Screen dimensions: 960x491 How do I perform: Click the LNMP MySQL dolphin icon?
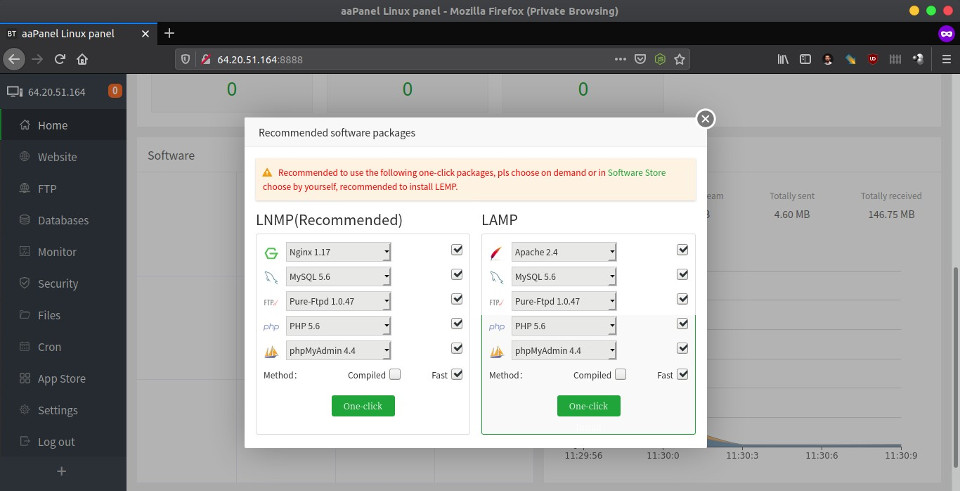coord(271,277)
